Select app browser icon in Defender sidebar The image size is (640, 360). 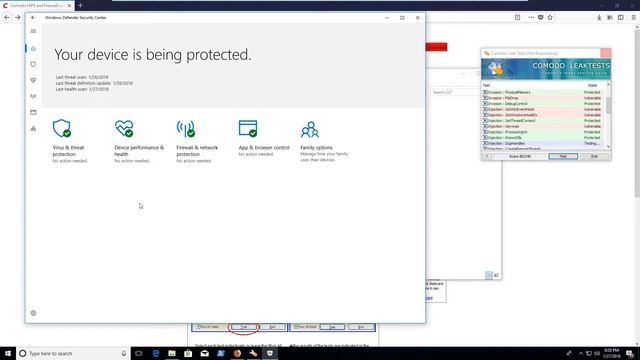[x=33, y=112]
